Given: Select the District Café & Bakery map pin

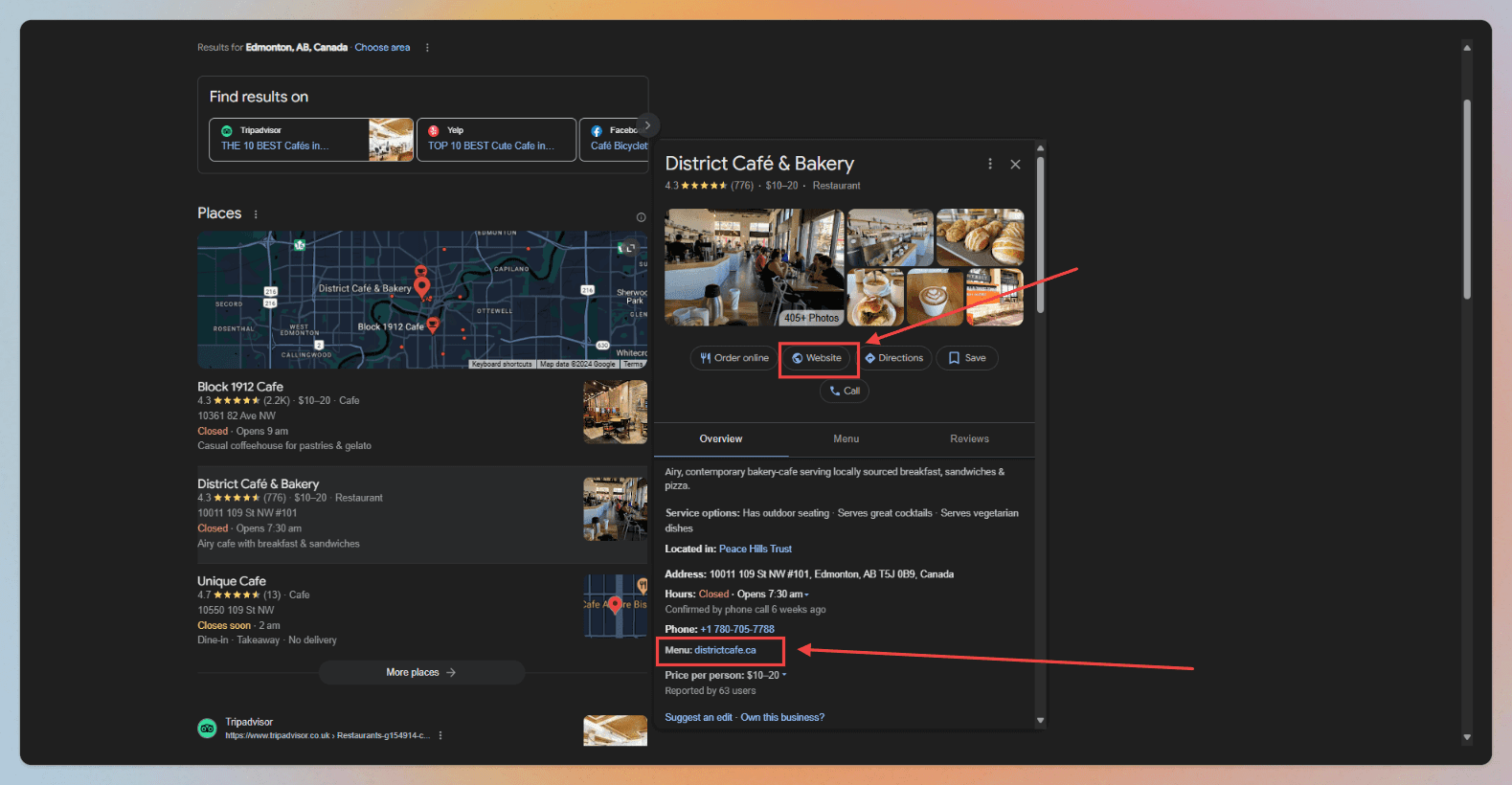Looking at the screenshot, I should 421,285.
